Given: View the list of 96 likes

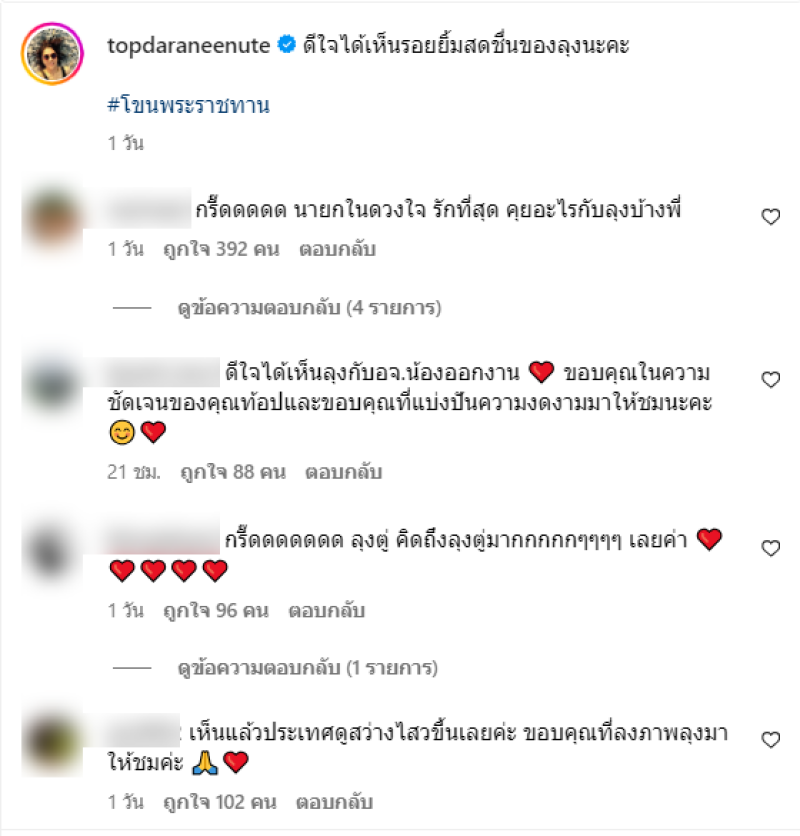Looking at the screenshot, I should pos(216,610).
